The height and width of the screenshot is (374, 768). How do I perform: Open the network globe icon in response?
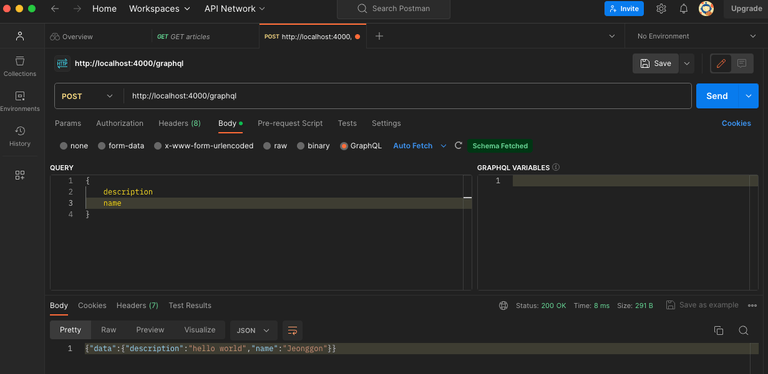pos(503,305)
